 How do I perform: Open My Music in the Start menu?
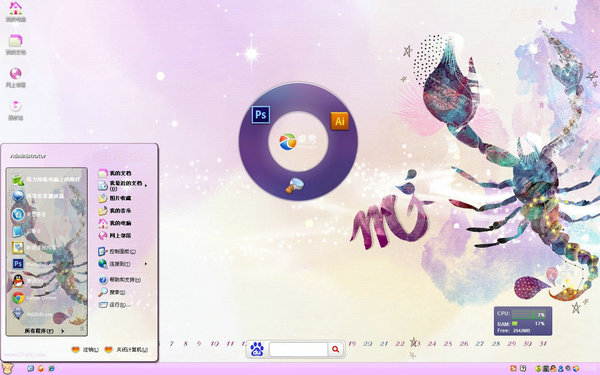tap(115, 211)
